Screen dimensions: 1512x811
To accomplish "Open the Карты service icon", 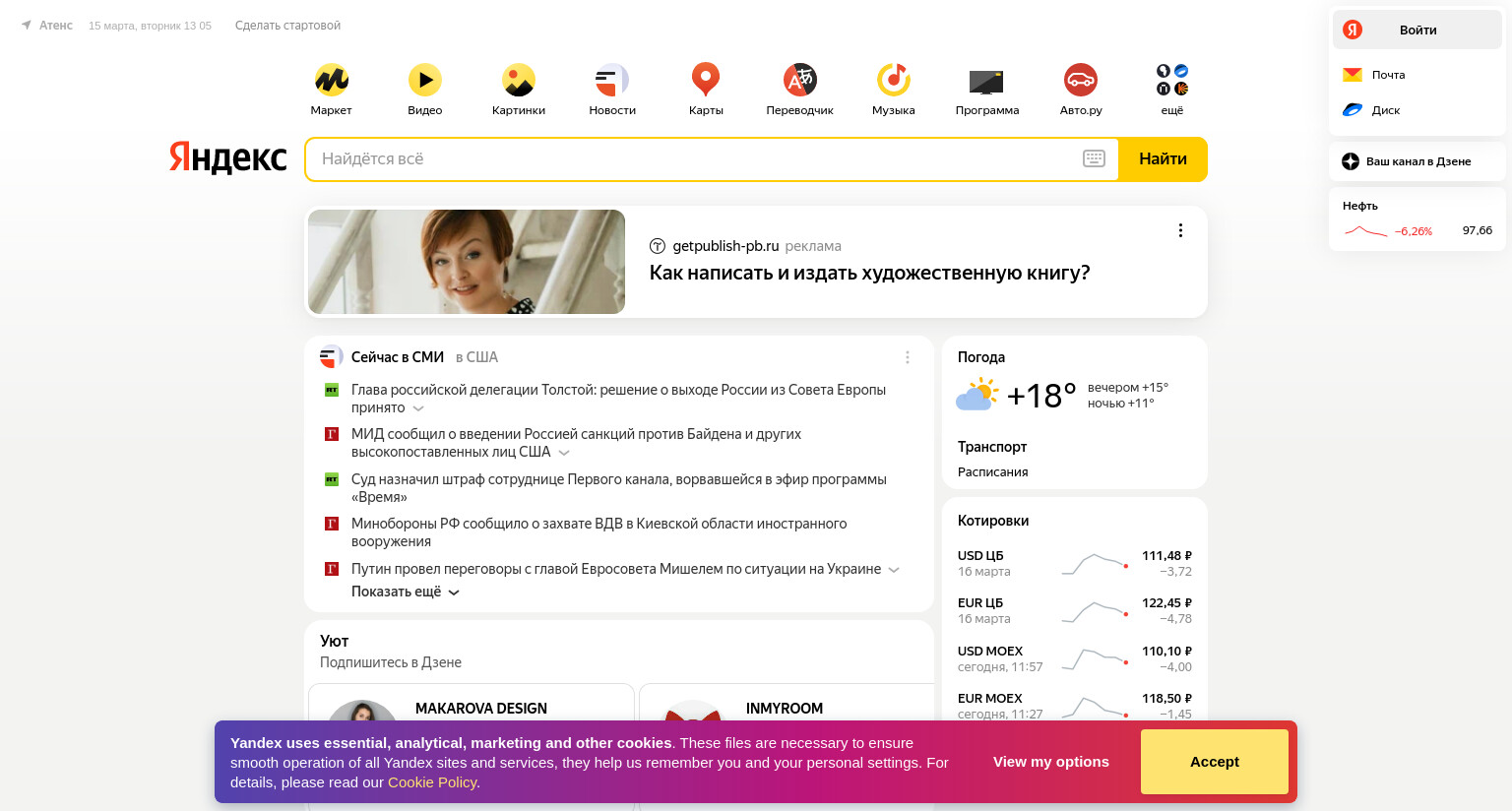I will (x=706, y=80).
